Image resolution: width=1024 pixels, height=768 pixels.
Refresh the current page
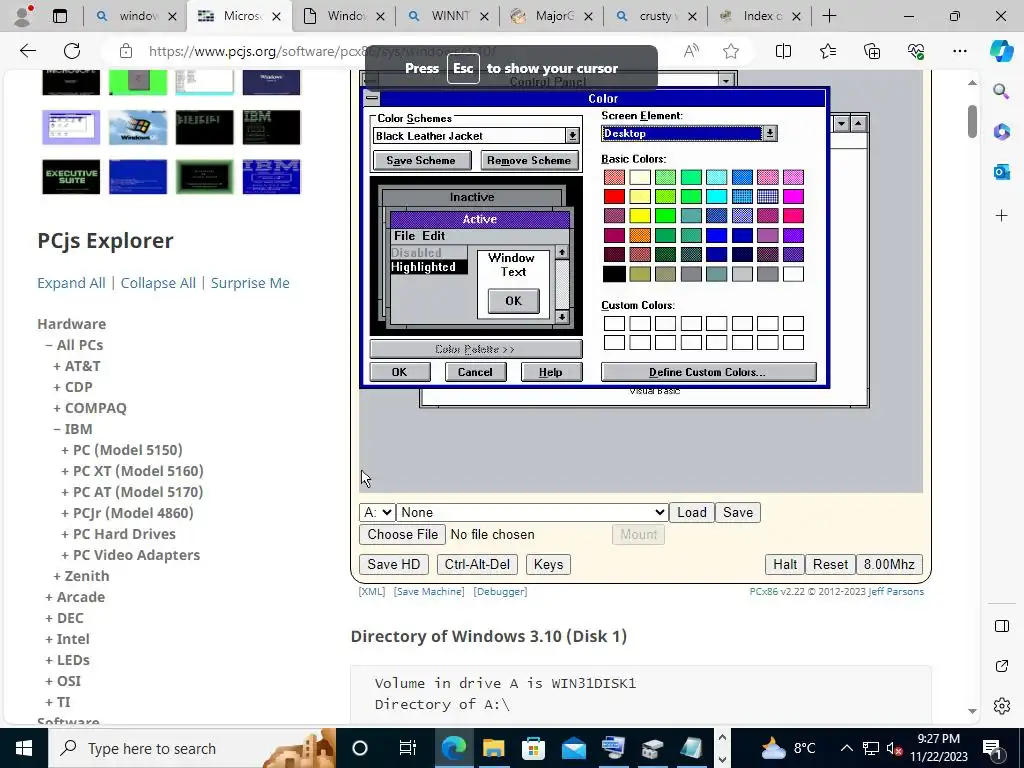(72, 51)
